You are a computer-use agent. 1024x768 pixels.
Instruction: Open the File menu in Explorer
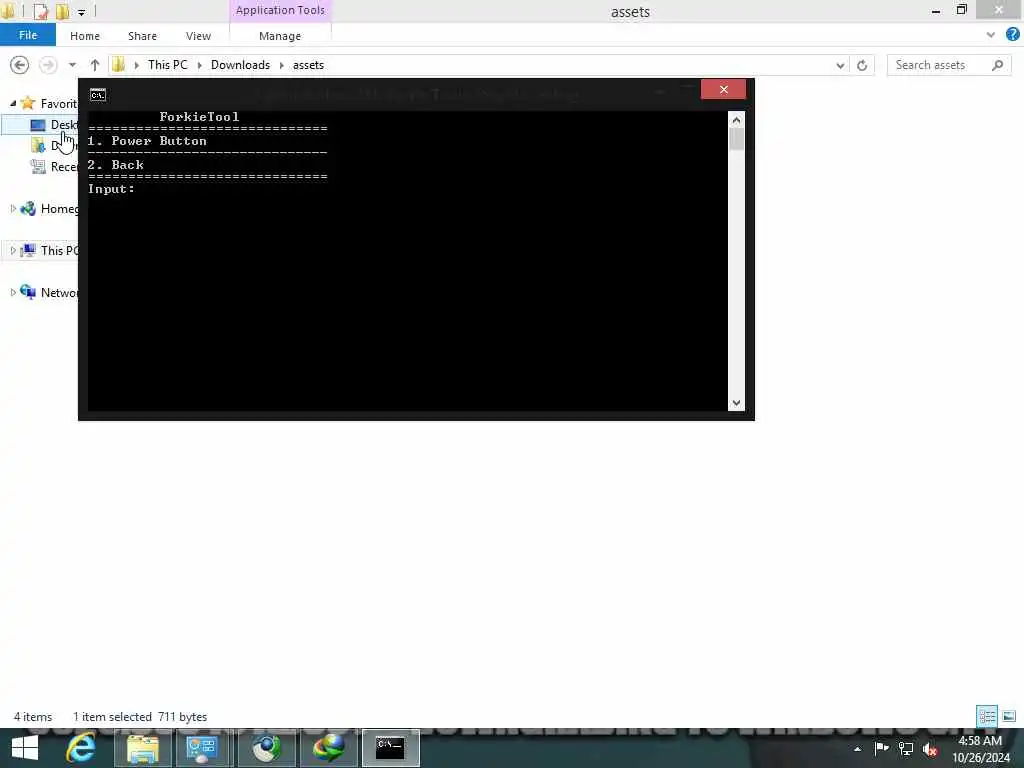pyautogui.click(x=28, y=35)
